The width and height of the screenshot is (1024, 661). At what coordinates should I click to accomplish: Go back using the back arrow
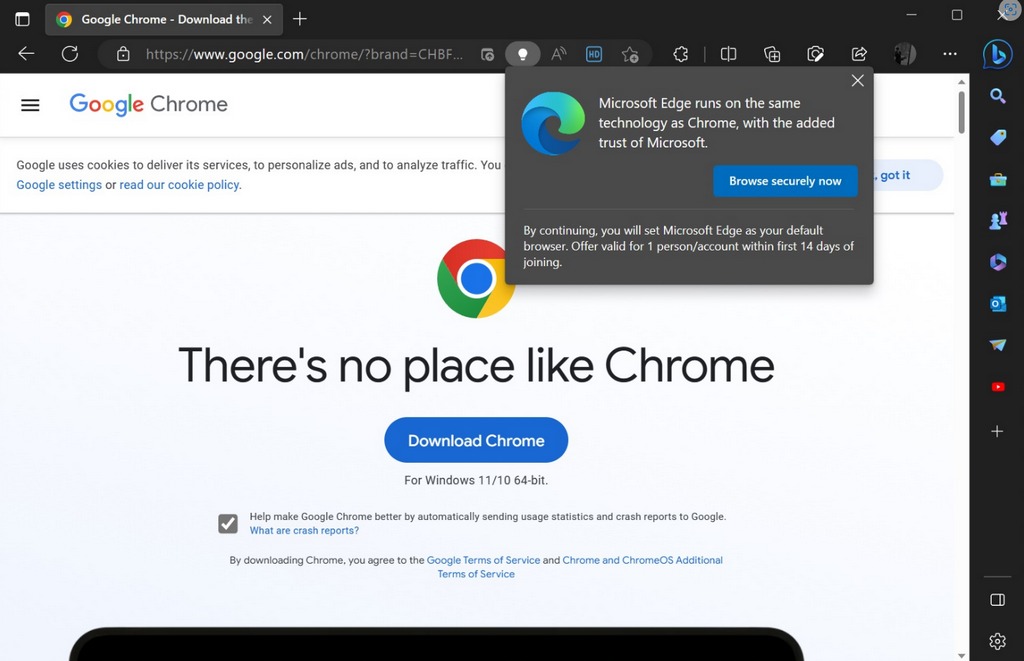(26, 54)
